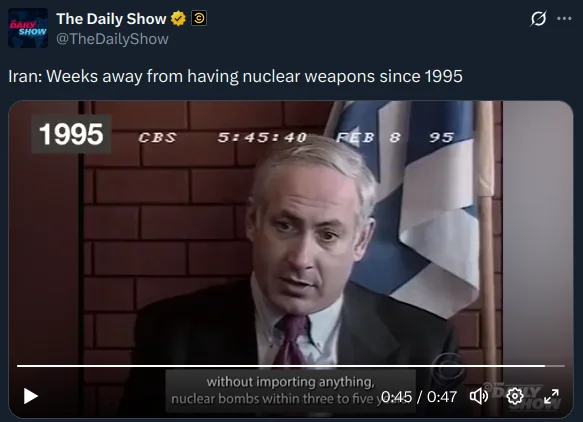Click the 0:45 / 0:47 time display
This screenshot has height=422, width=583.
[419, 397]
